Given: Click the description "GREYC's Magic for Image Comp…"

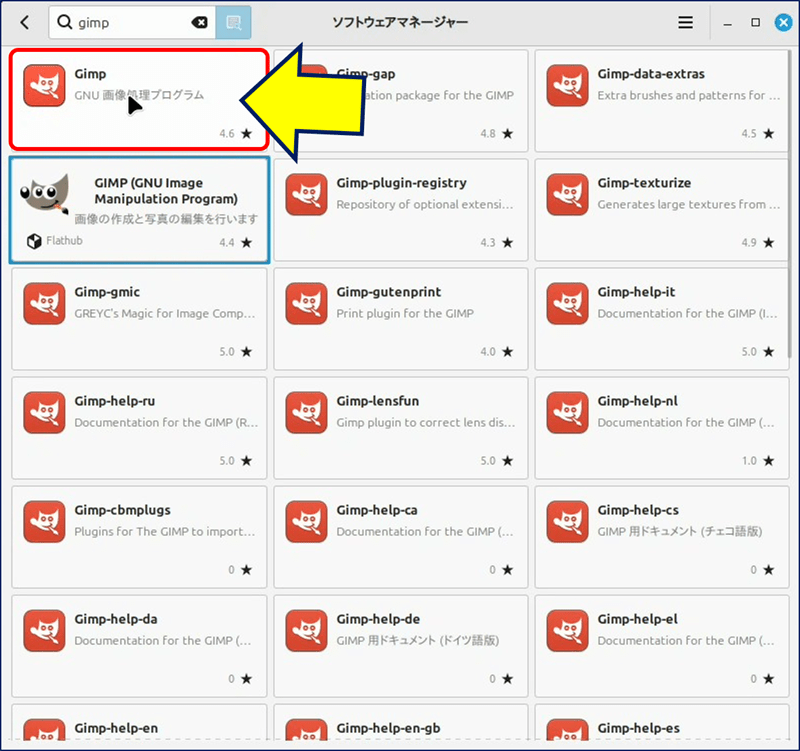Looking at the screenshot, I should [165, 314].
